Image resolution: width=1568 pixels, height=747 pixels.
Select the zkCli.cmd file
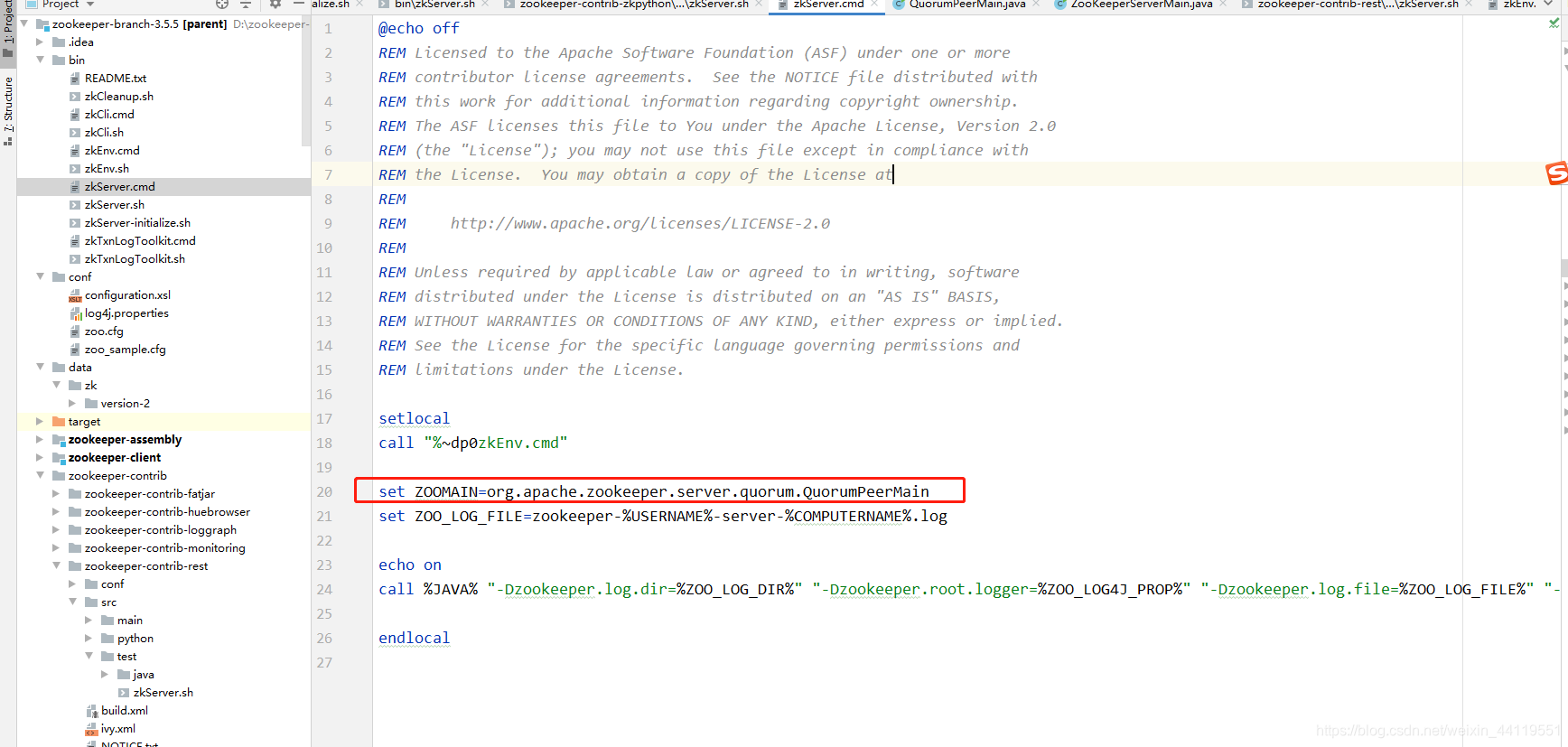click(109, 114)
